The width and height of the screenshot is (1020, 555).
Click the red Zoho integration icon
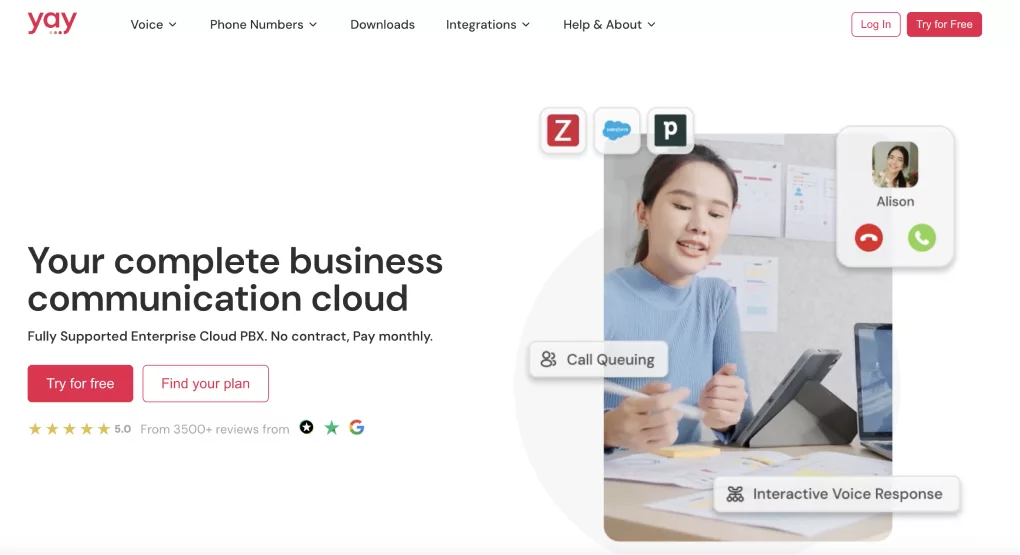coord(563,131)
